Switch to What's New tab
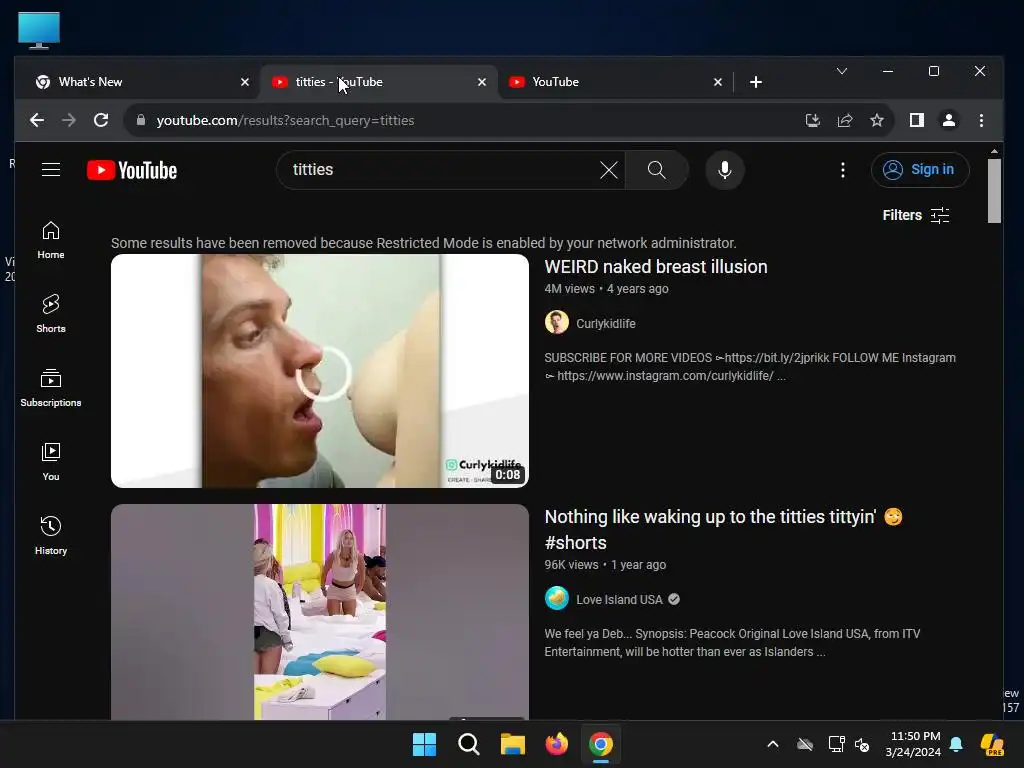Viewport: 1024px width, 768px height. click(137, 82)
